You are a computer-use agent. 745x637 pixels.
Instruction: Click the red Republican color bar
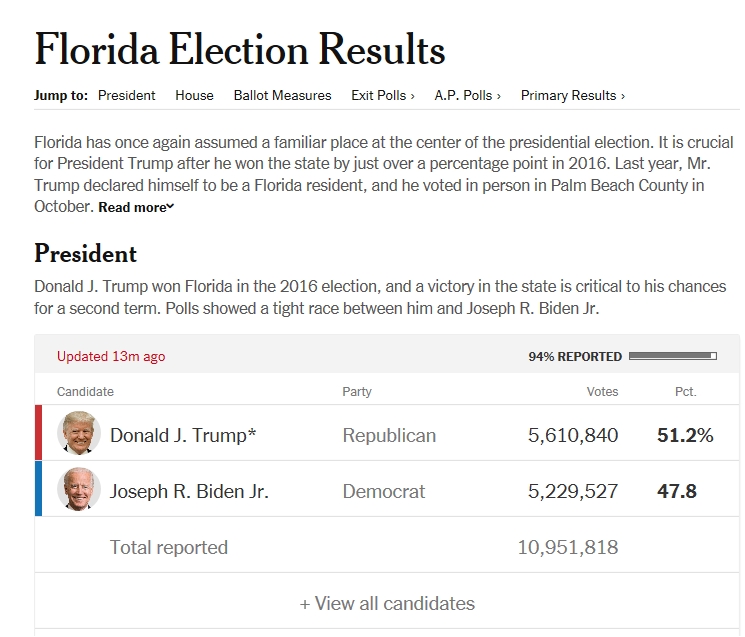point(39,433)
